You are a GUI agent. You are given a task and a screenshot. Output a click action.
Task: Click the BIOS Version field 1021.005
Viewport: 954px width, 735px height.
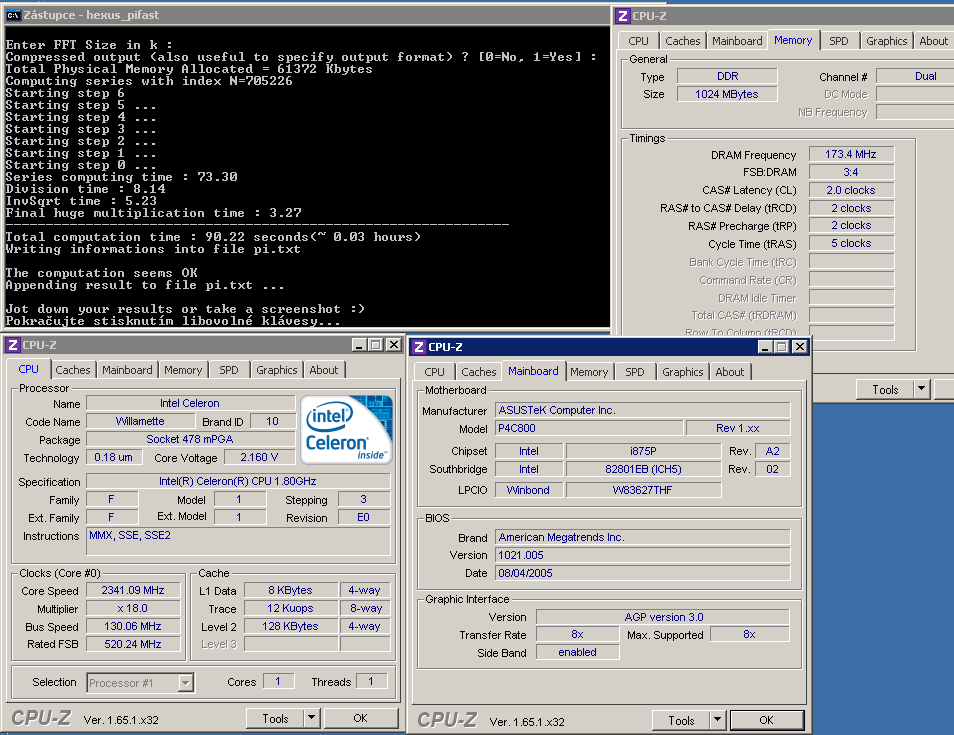pos(642,555)
